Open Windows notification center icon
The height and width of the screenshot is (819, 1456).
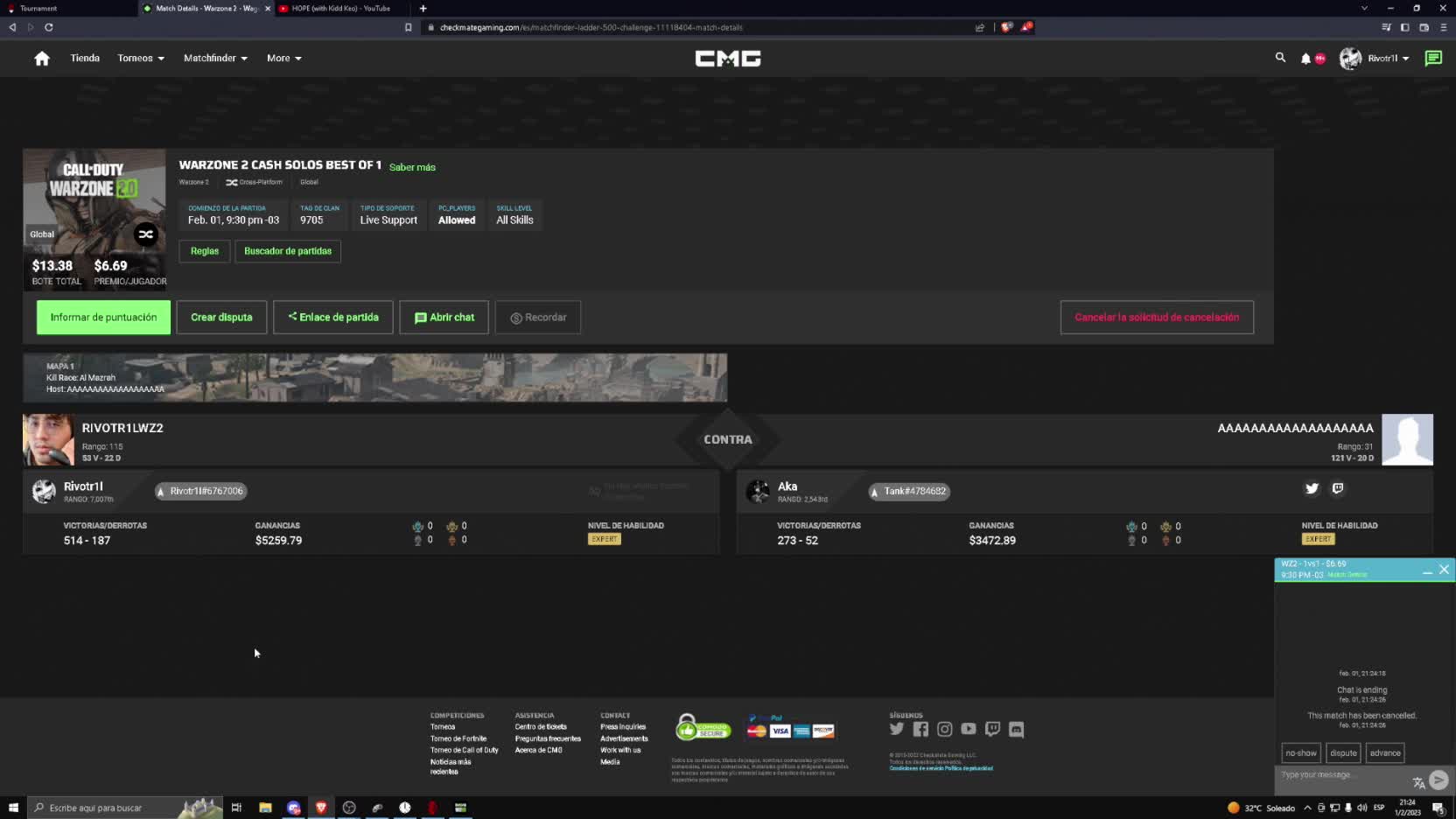(1438, 808)
